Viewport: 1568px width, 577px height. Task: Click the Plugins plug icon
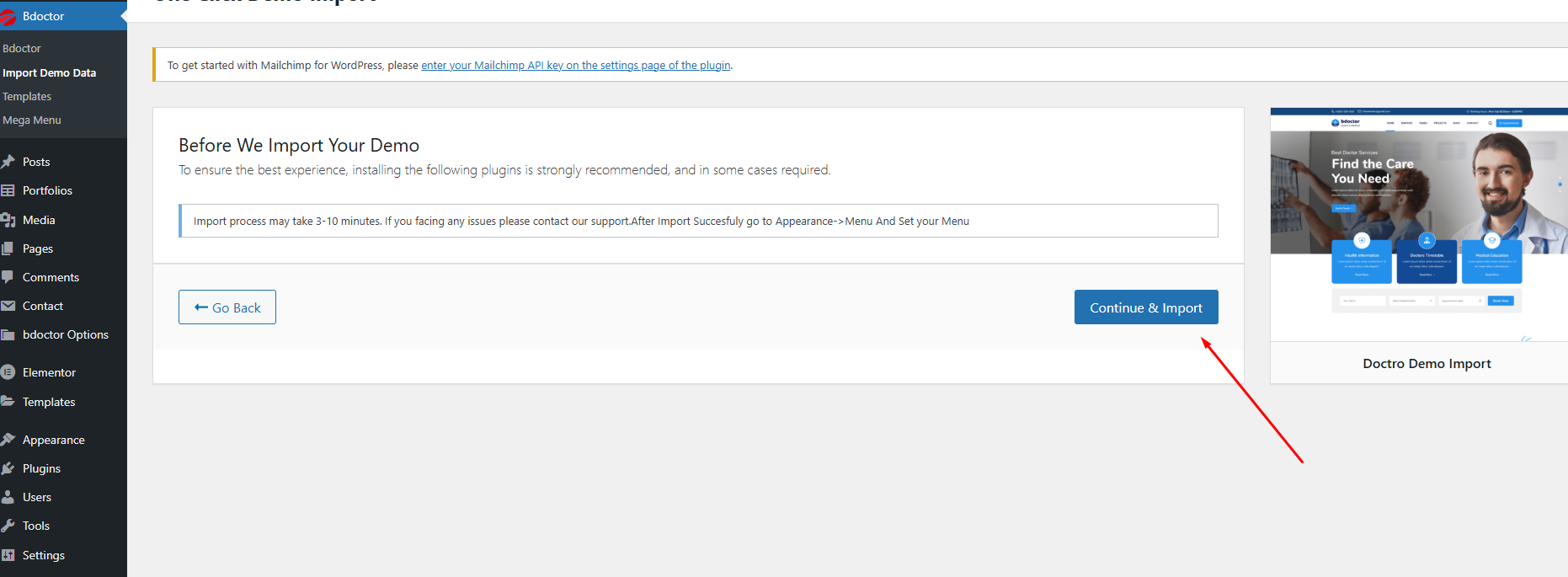point(8,468)
